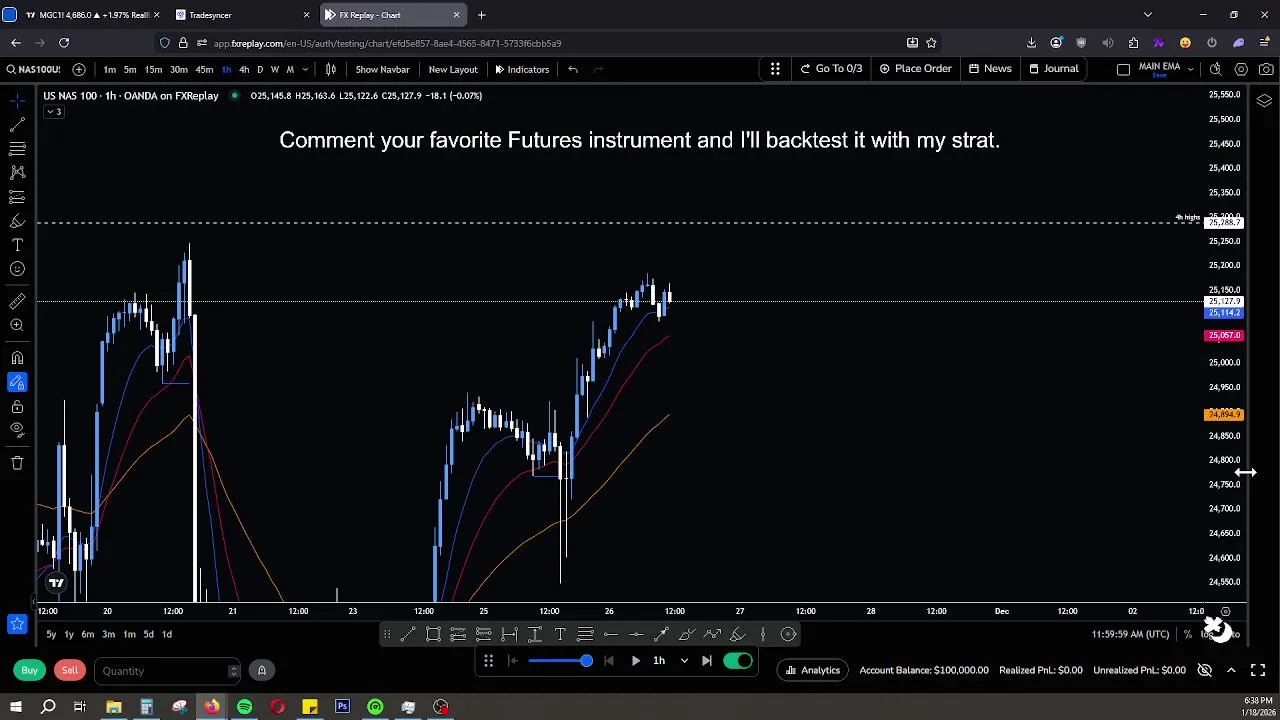The width and height of the screenshot is (1280, 720).
Task: Select the text annotation tool in sidebar
Action: click(17, 245)
